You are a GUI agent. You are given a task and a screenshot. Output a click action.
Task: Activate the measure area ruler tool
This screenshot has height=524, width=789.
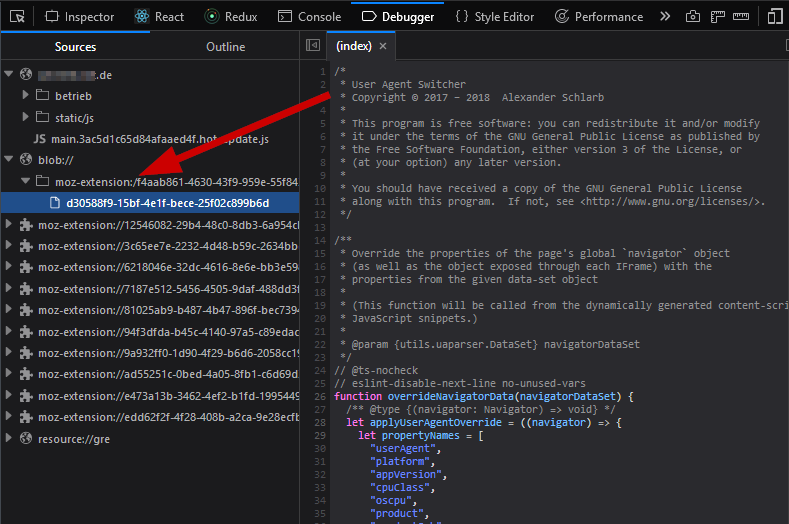(741, 17)
